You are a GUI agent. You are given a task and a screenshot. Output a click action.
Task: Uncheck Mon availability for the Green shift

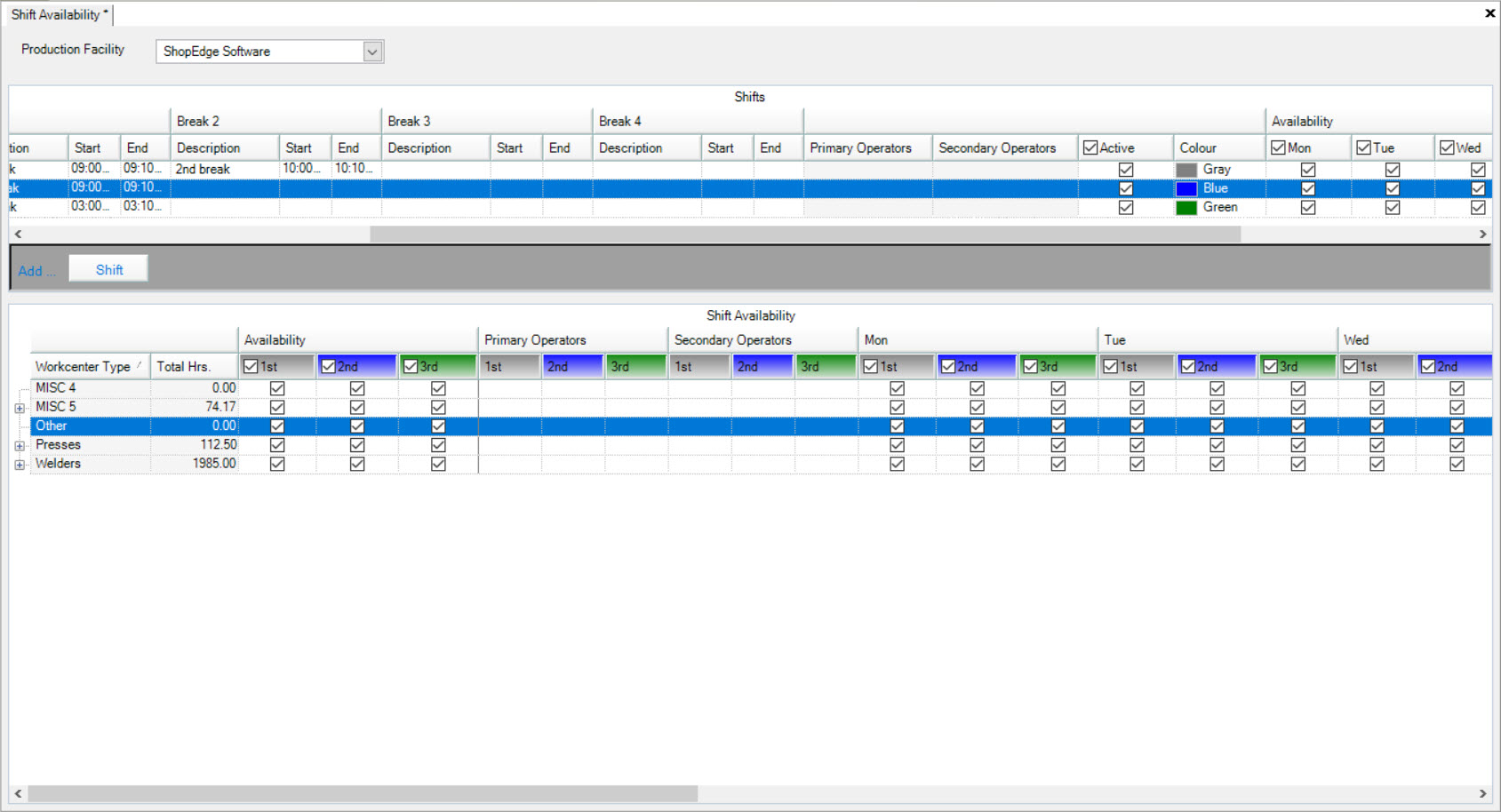pyautogui.click(x=1308, y=207)
